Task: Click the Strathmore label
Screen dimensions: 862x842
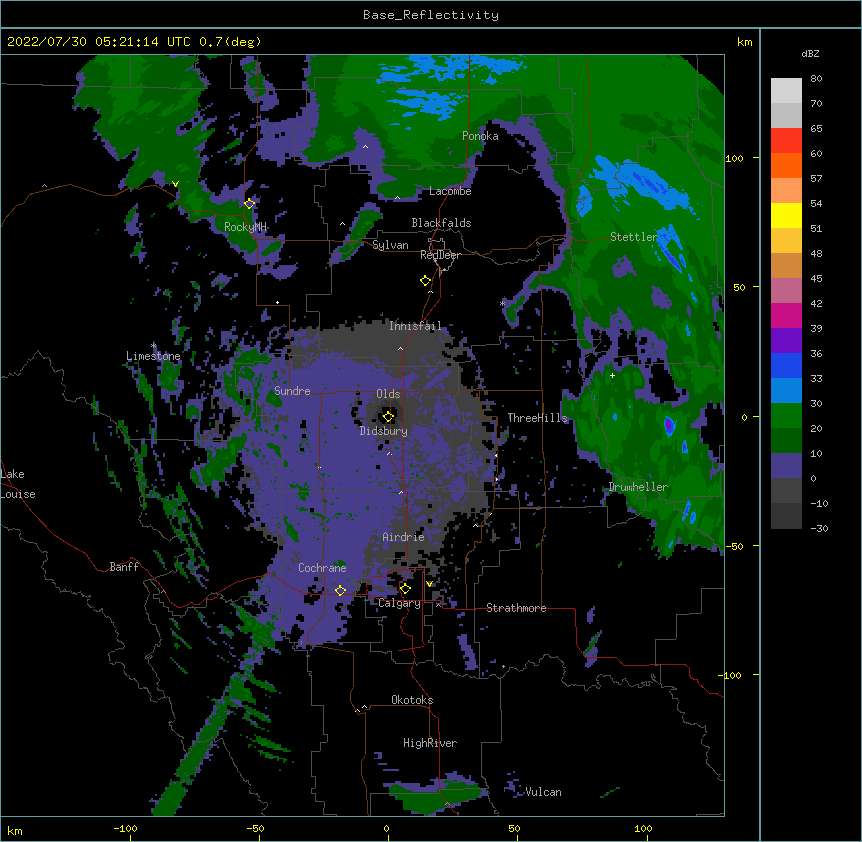Action: (x=516, y=608)
